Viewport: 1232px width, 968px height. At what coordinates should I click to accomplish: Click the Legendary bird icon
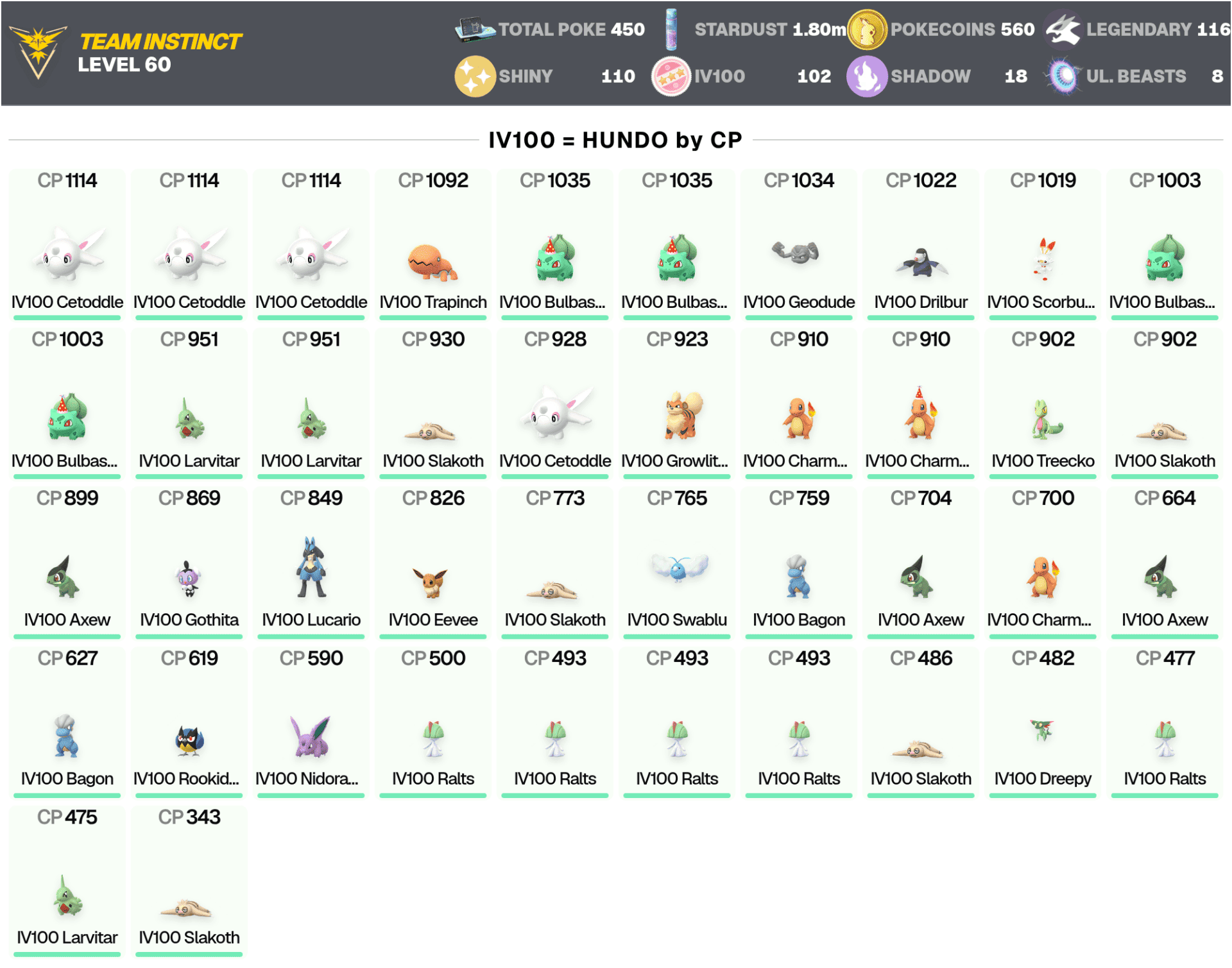point(1063,30)
